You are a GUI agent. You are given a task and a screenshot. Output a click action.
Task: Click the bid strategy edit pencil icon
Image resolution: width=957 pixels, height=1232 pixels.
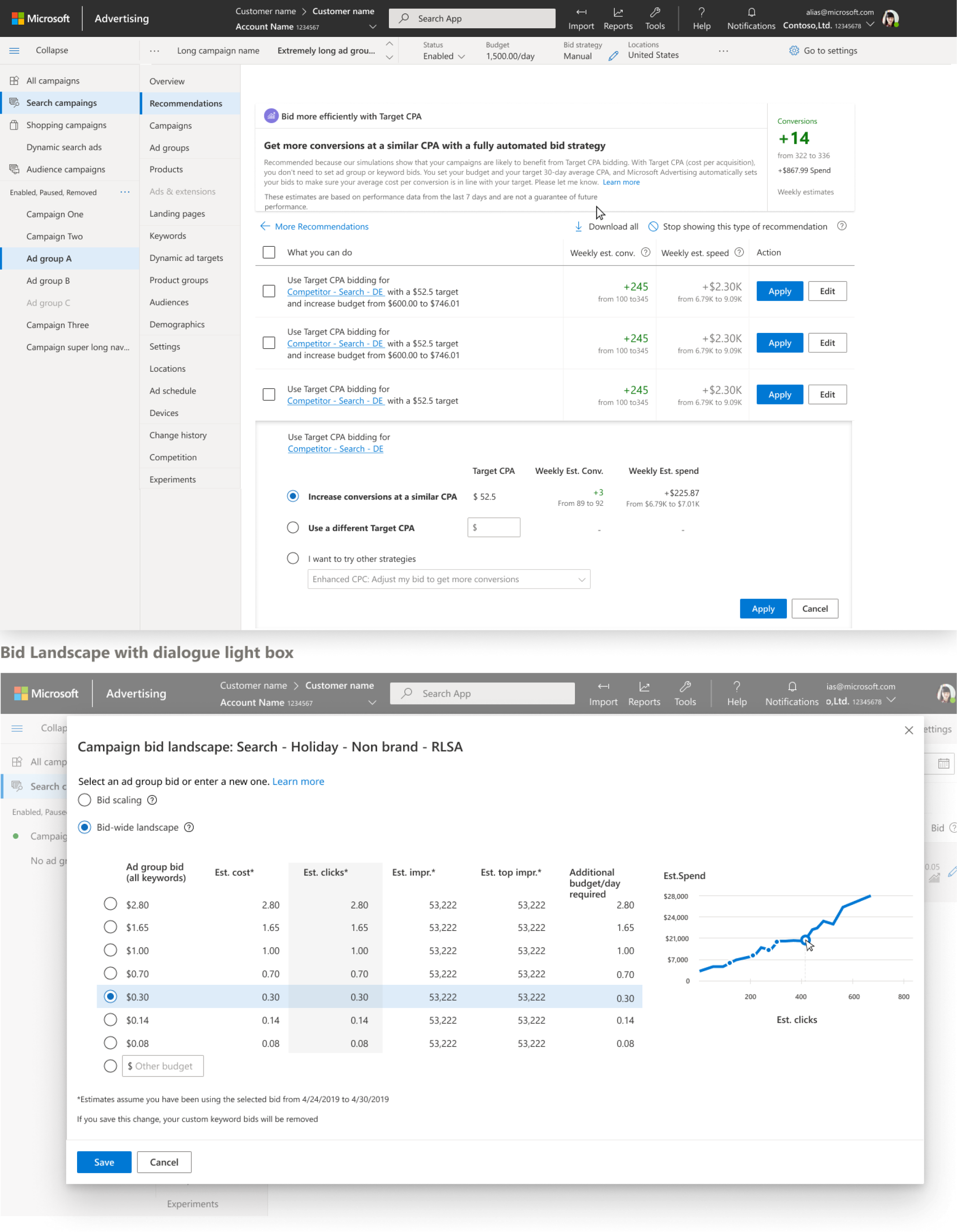pyautogui.click(x=613, y=56)
